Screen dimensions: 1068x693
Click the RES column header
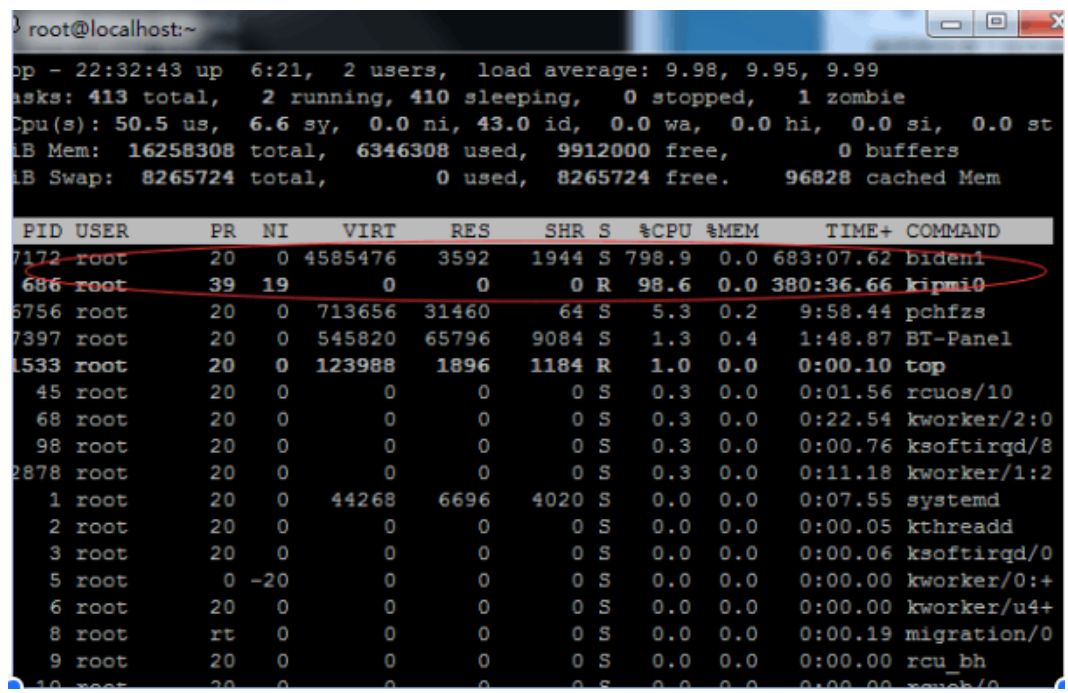[470, 232]
